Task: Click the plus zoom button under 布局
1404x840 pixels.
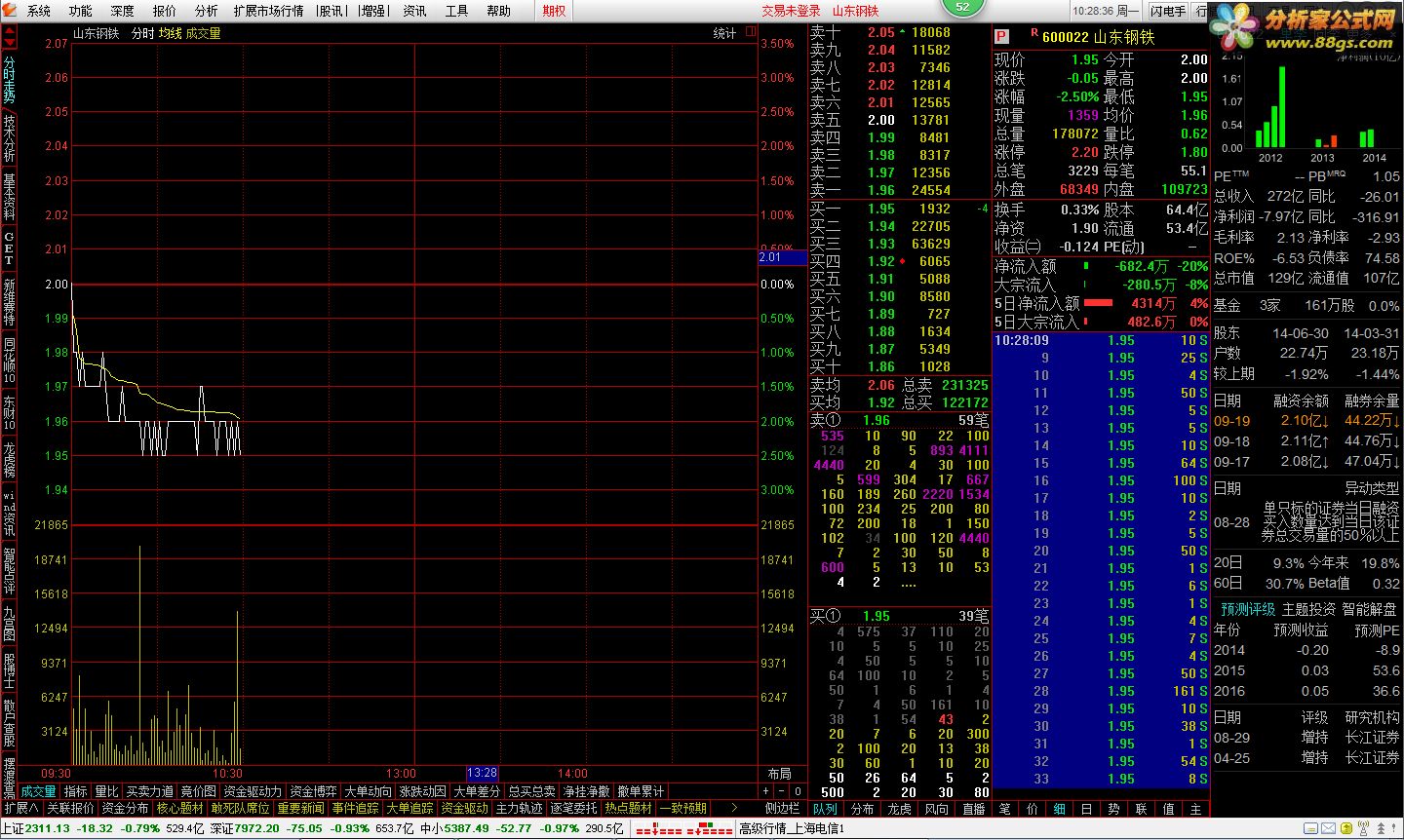Action: coord(765,791)
